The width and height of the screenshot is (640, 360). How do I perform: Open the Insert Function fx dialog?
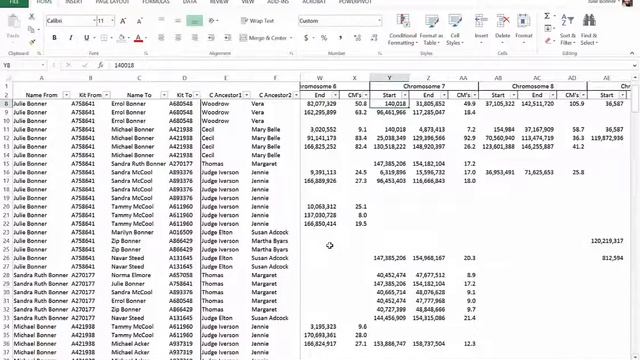coord(100,65)
